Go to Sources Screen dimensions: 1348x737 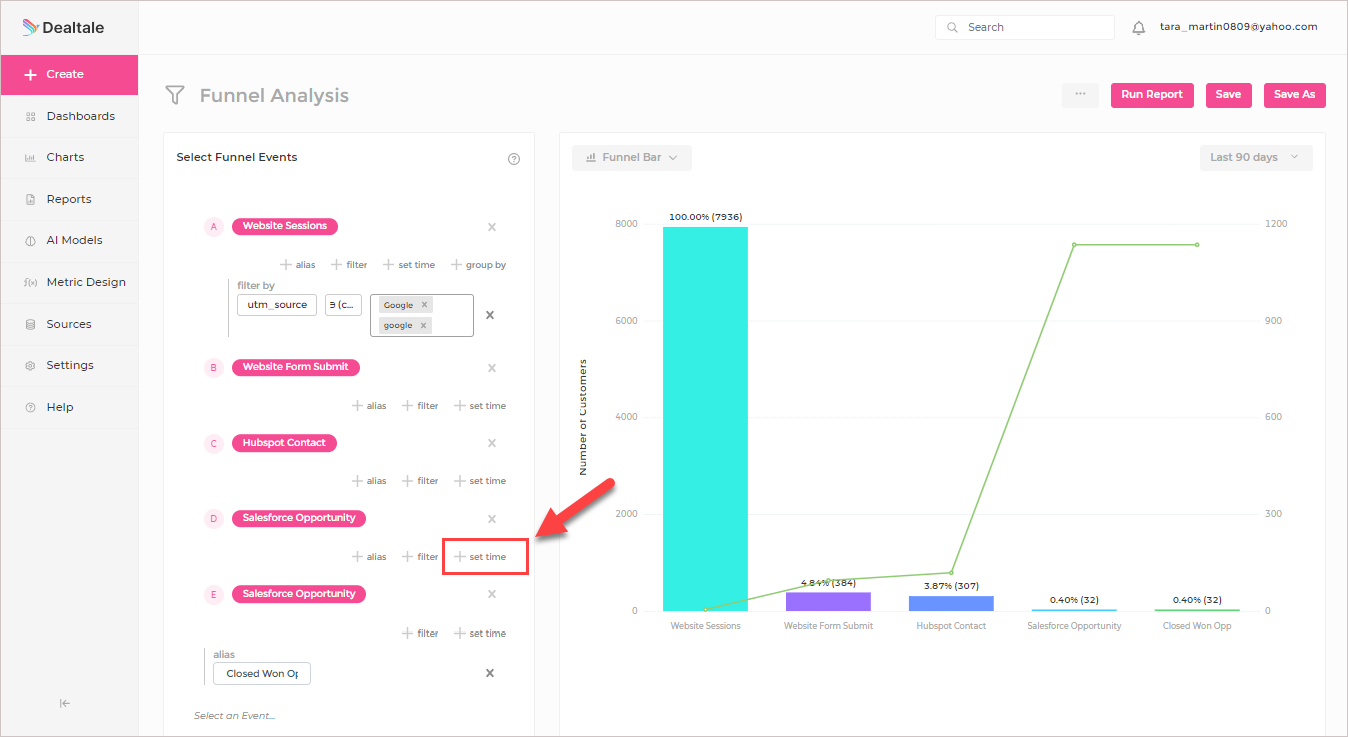[69, 324]
